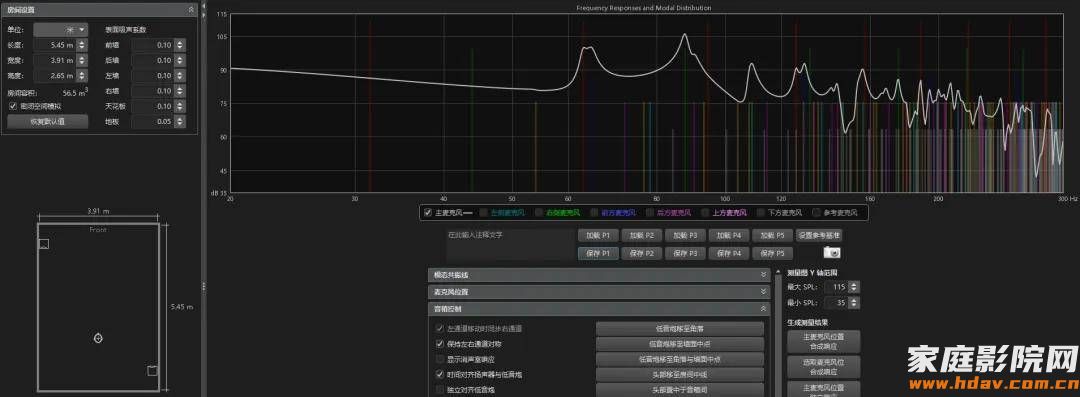Click the 低音炮移至角落与墙面中点 button
Screen dimensions: 1080x397
[680, 359]
